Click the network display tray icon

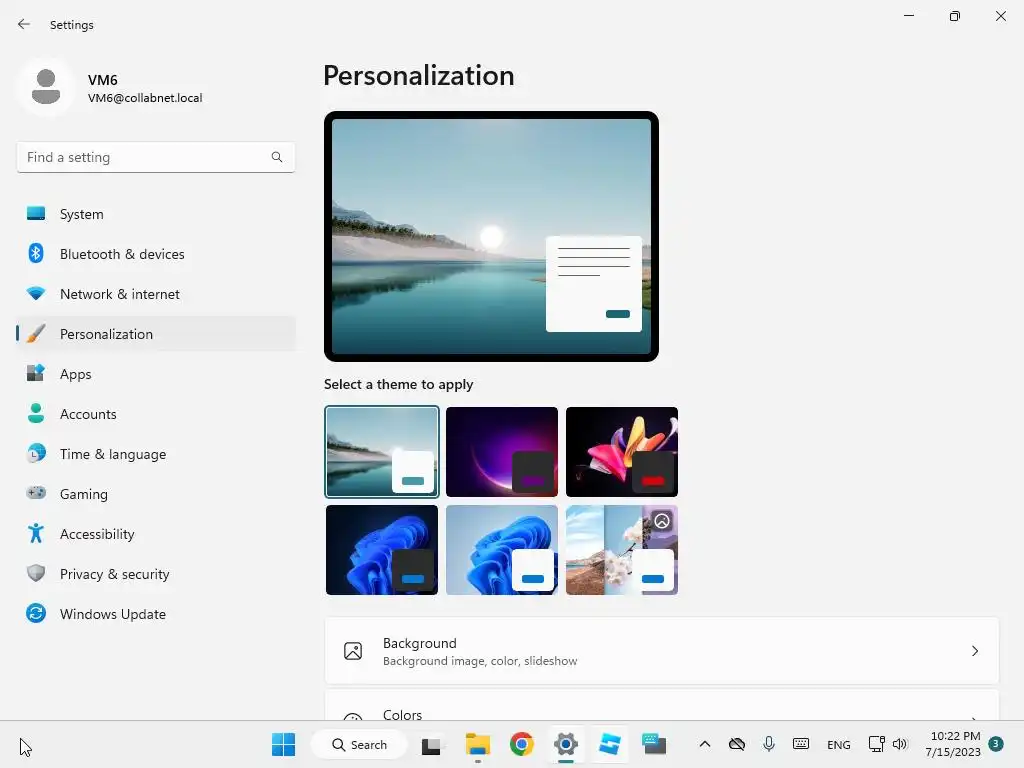click(876, 744)
